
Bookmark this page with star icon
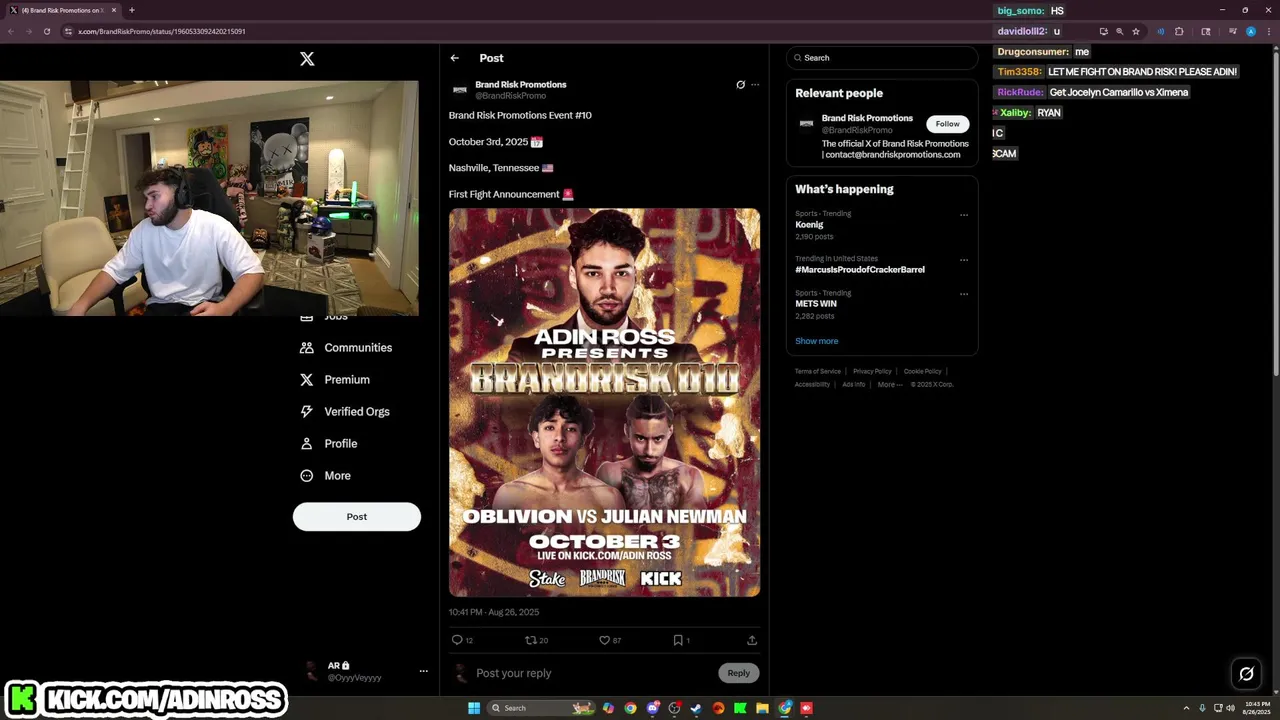click(1136, 31)
